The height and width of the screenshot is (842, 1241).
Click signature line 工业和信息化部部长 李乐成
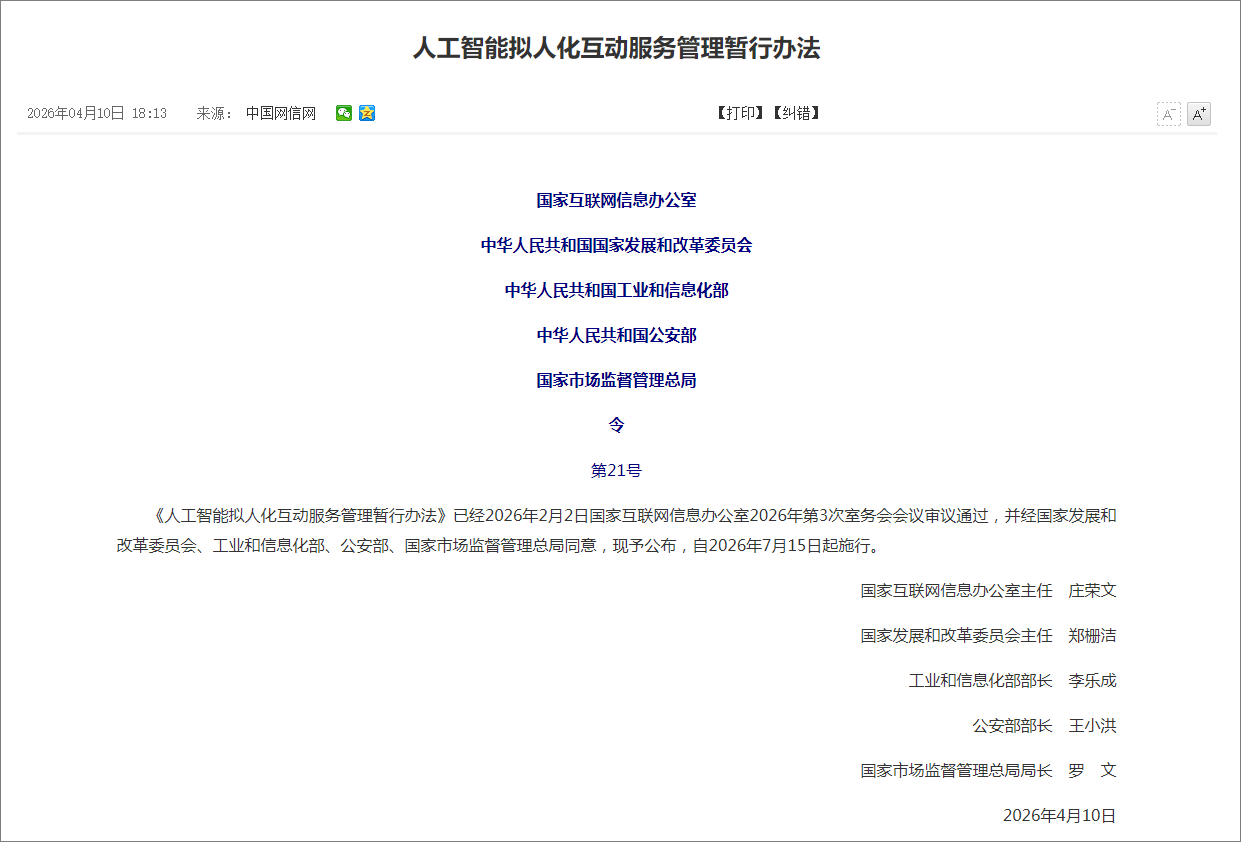tap(1012, 680)
